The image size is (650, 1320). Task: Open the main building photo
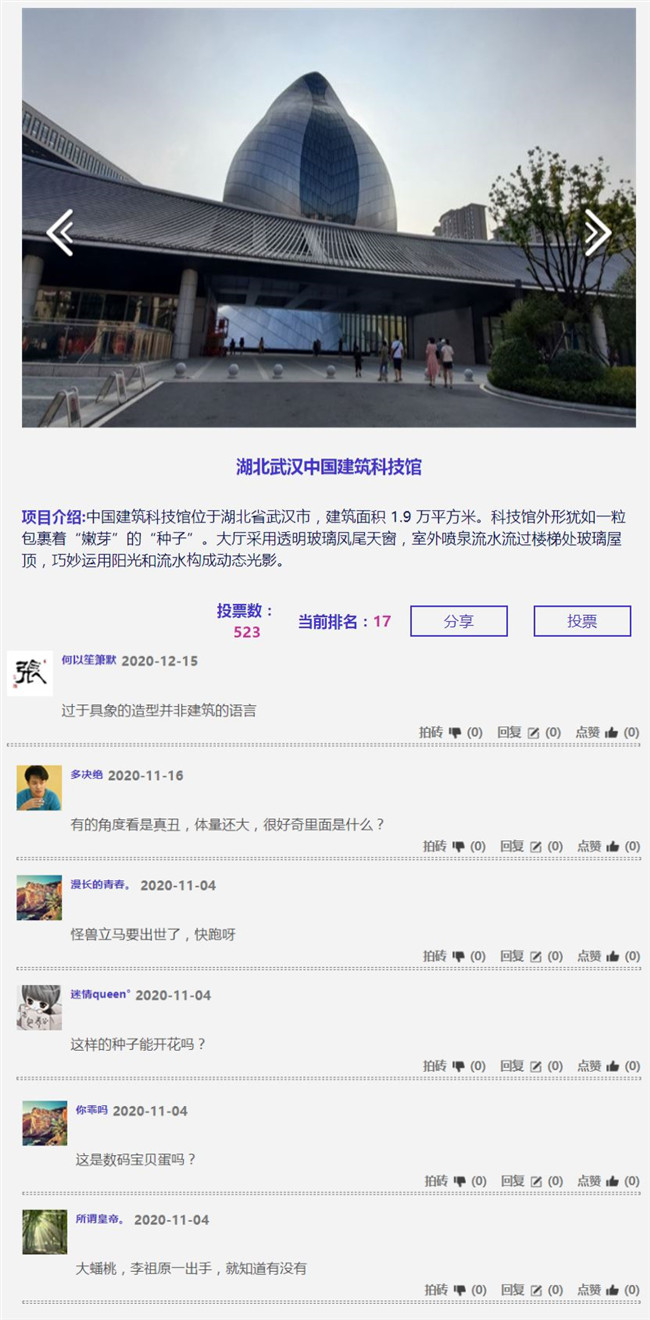coord(329,218)
